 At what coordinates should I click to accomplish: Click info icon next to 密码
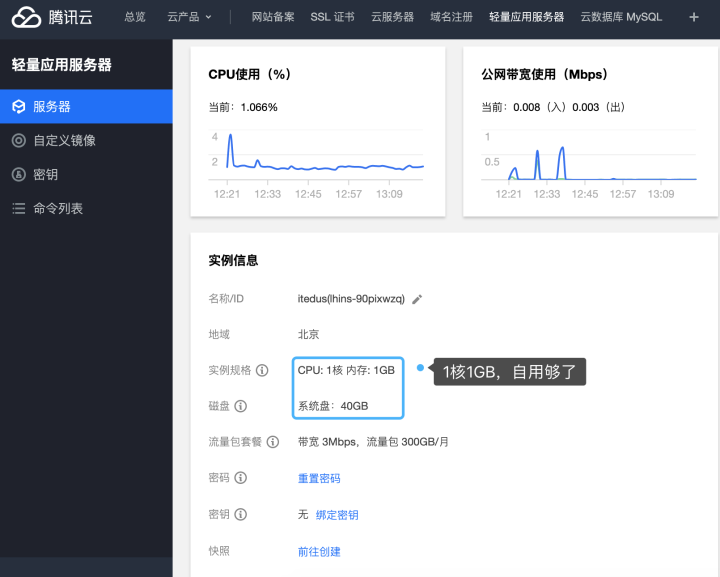point(241,478)
